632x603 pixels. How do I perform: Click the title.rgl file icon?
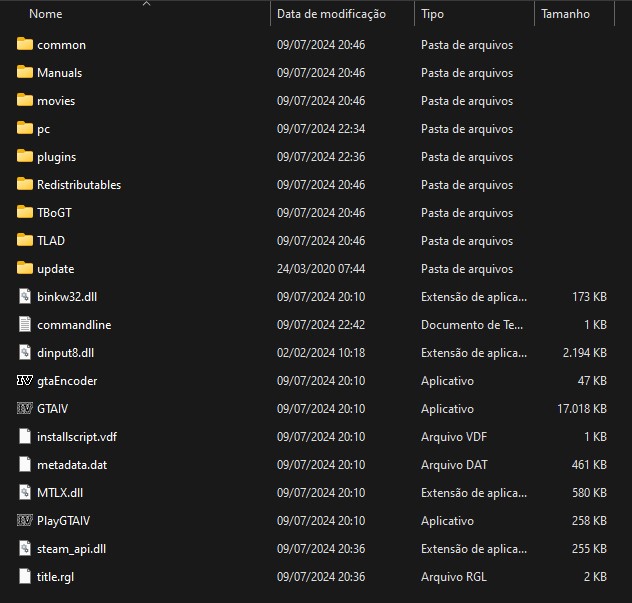click(x=25, y=576)
